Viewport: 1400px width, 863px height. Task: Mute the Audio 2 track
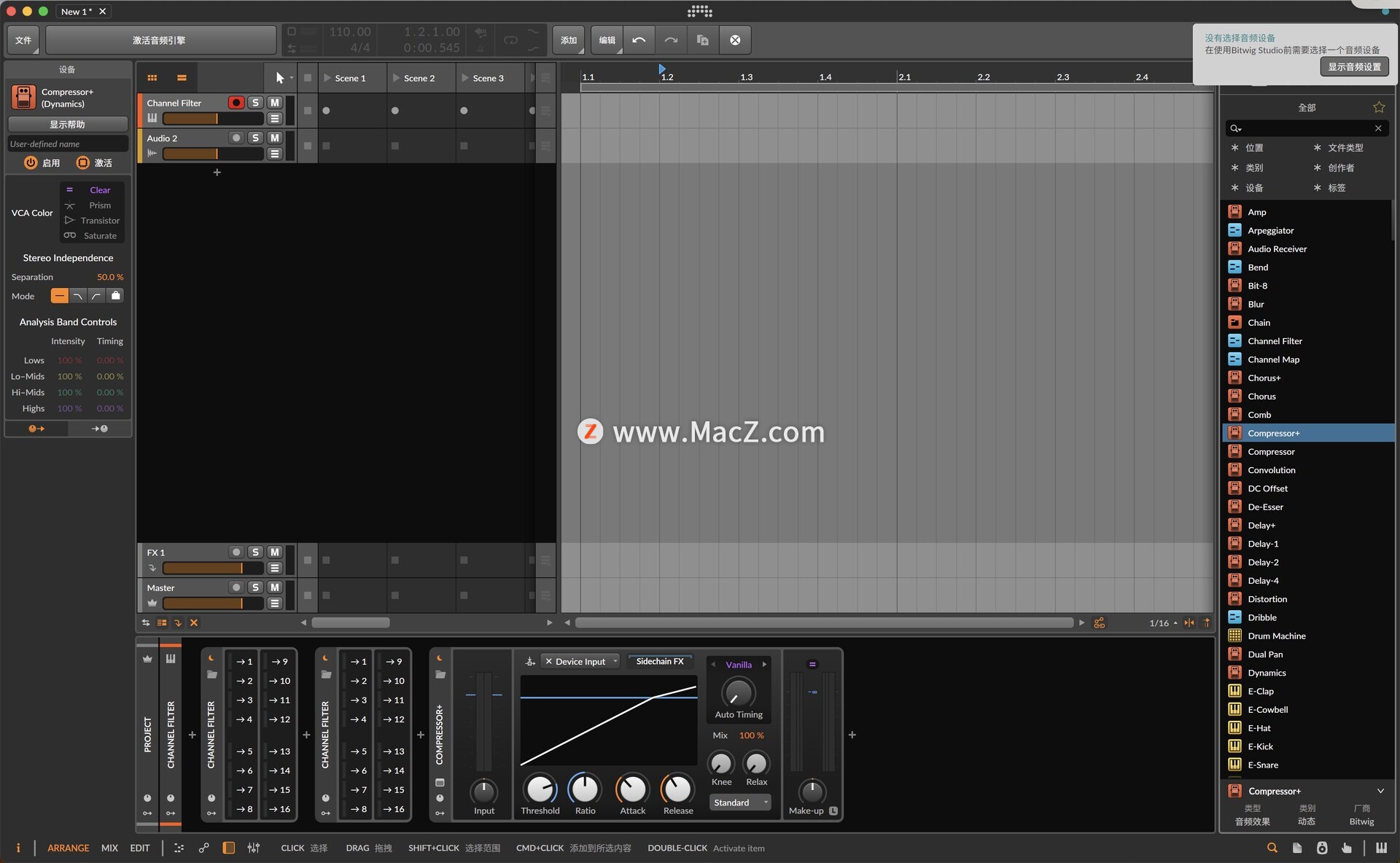click(275, 138)
